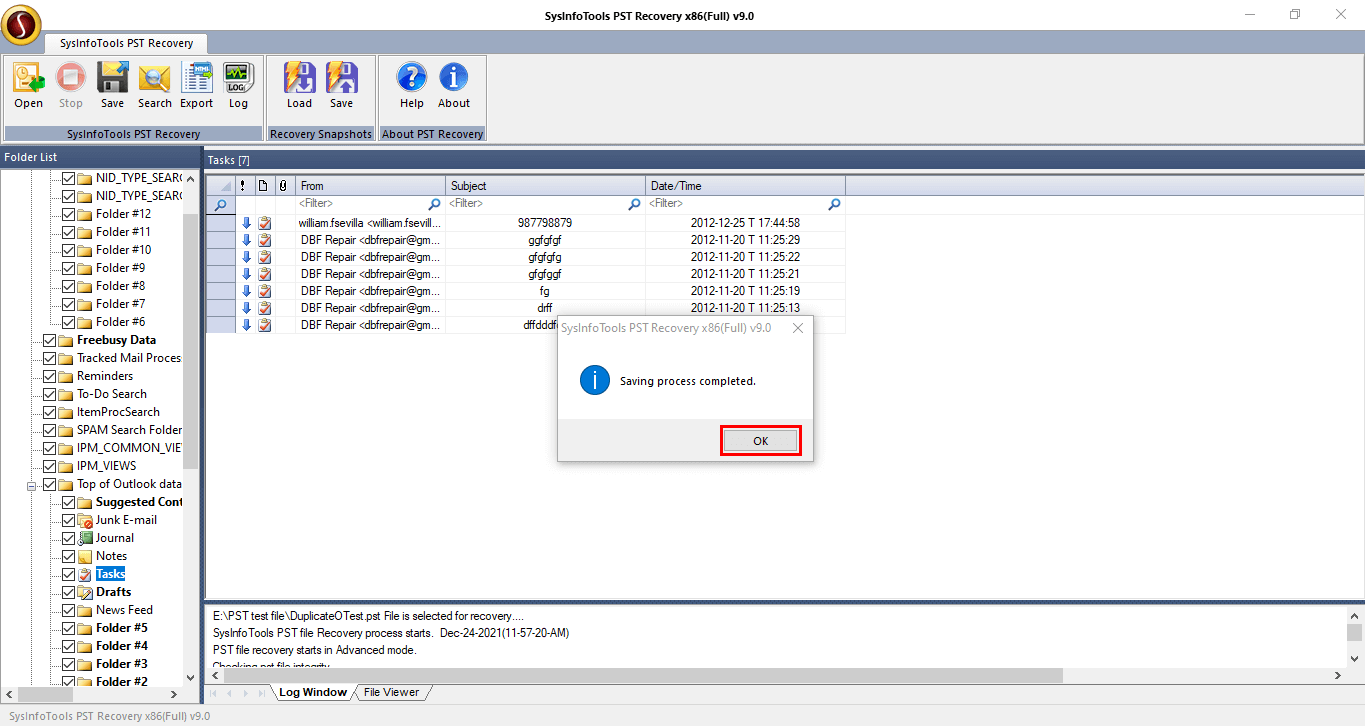Click the About icon
1365x726 pixels.
tap(454, 78)
